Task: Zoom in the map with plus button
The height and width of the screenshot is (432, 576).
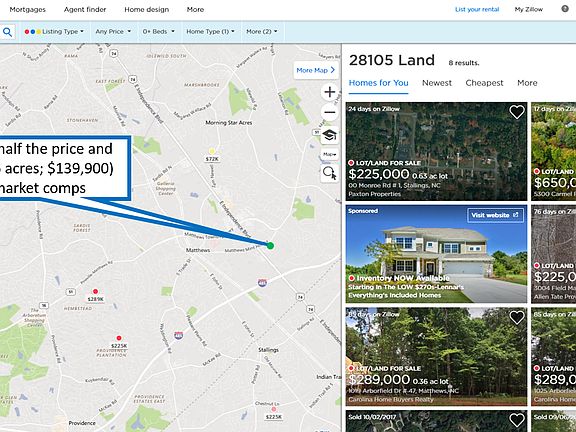Action: point(330,92)
